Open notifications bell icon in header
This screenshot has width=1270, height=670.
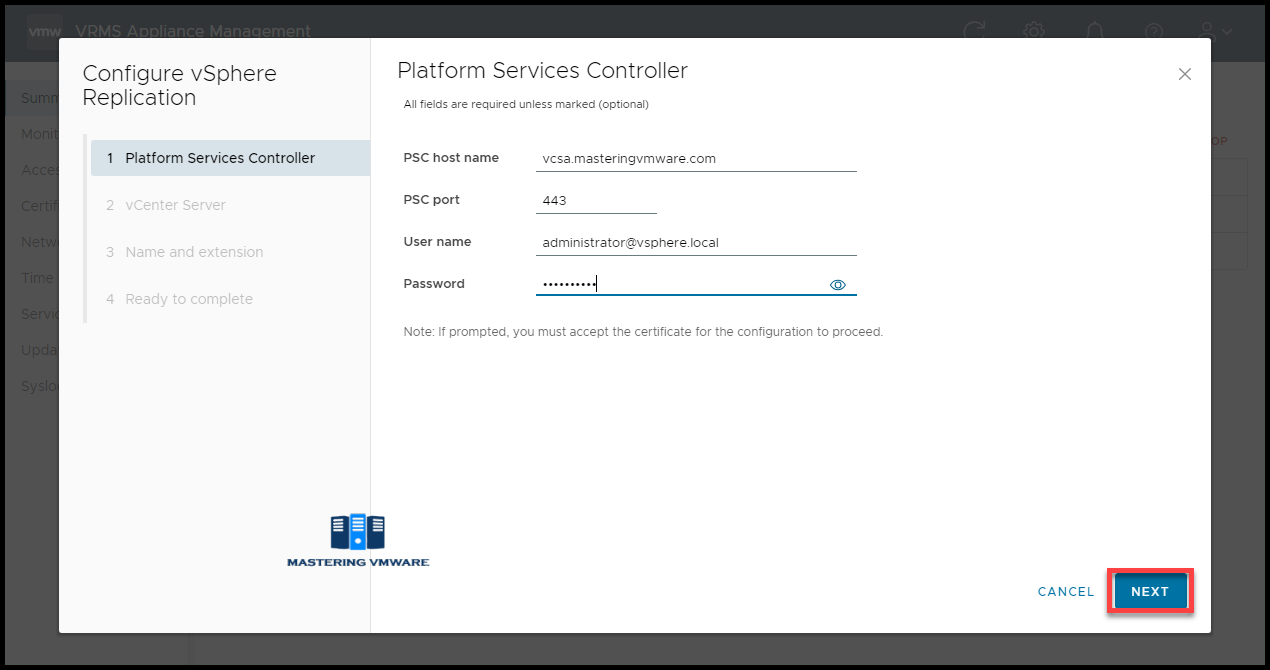pos(1095,31)
